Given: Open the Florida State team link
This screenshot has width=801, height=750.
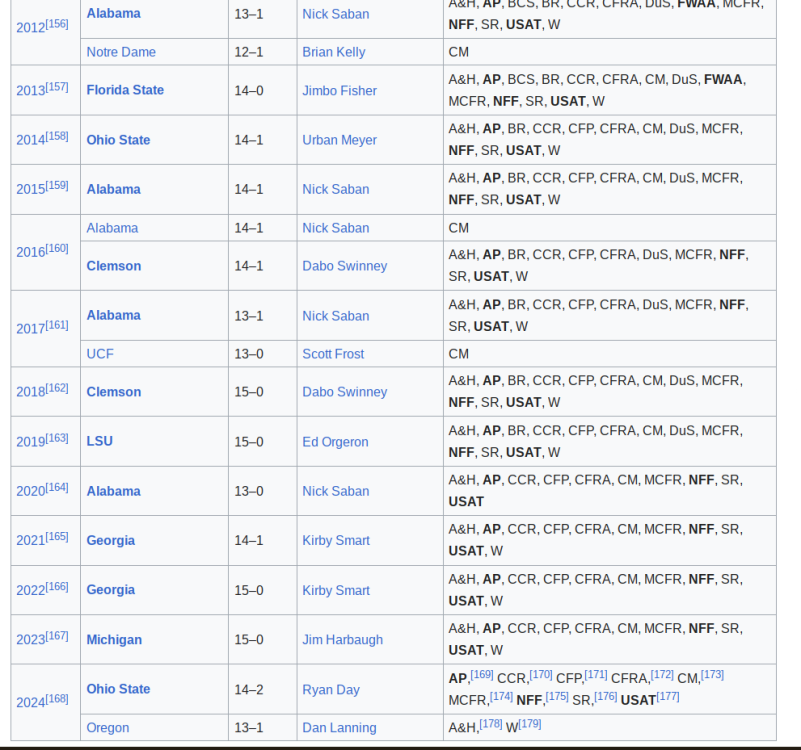Looking at the screenshot, I should pyautogui.click(x=125, y=90).
